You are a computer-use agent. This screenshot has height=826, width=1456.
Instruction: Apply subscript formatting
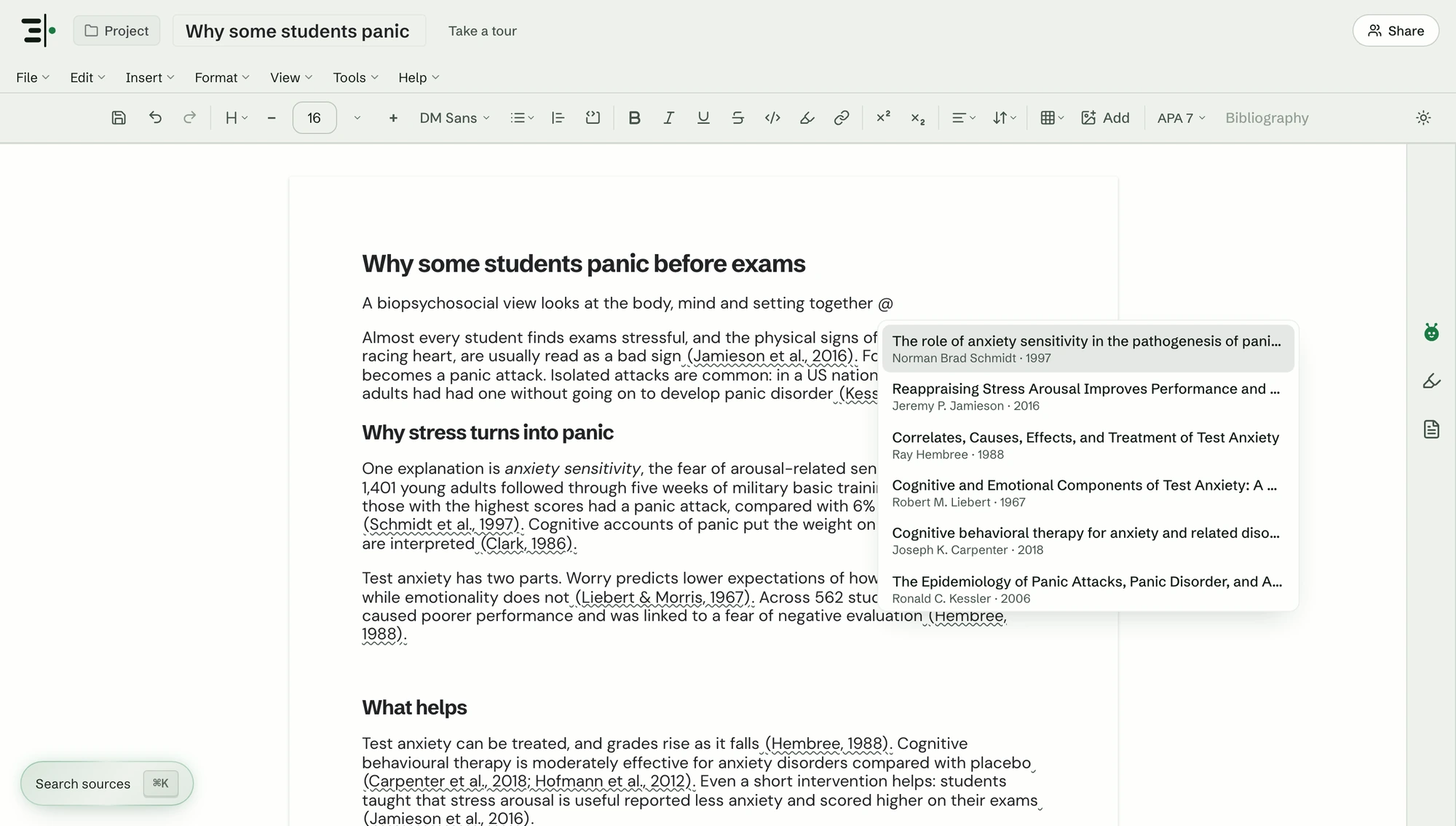[918, 118]
